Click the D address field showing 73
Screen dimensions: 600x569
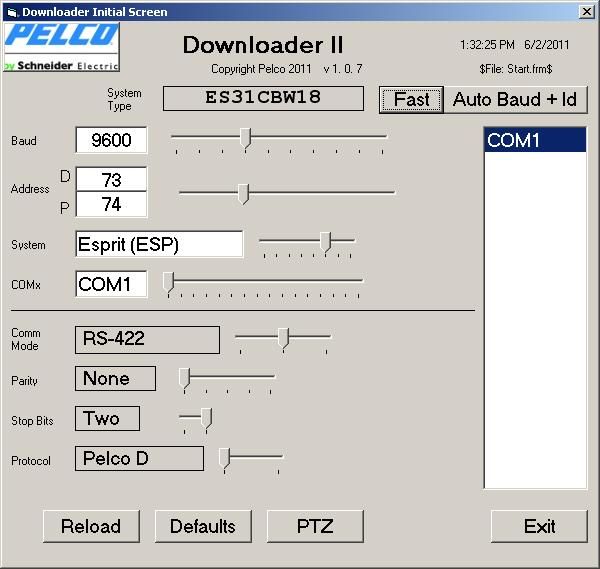click(x=111, y=179)
